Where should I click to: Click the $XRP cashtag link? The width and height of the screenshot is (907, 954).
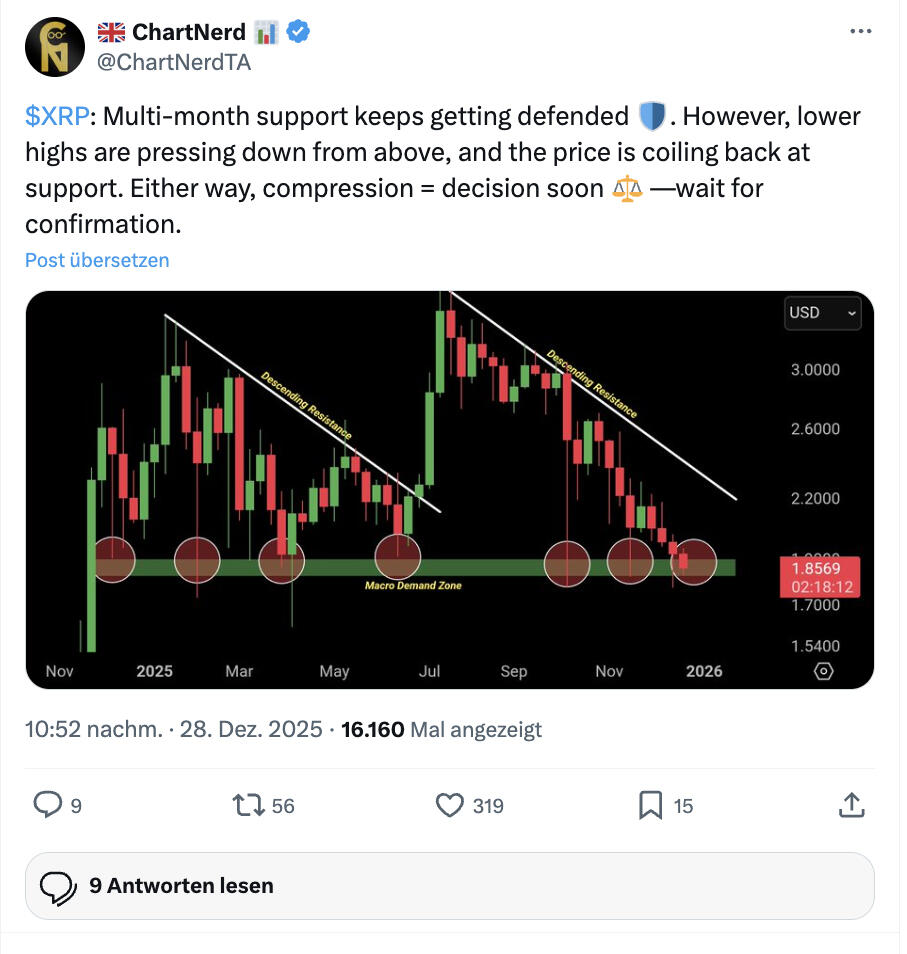(x=57, y=117)
